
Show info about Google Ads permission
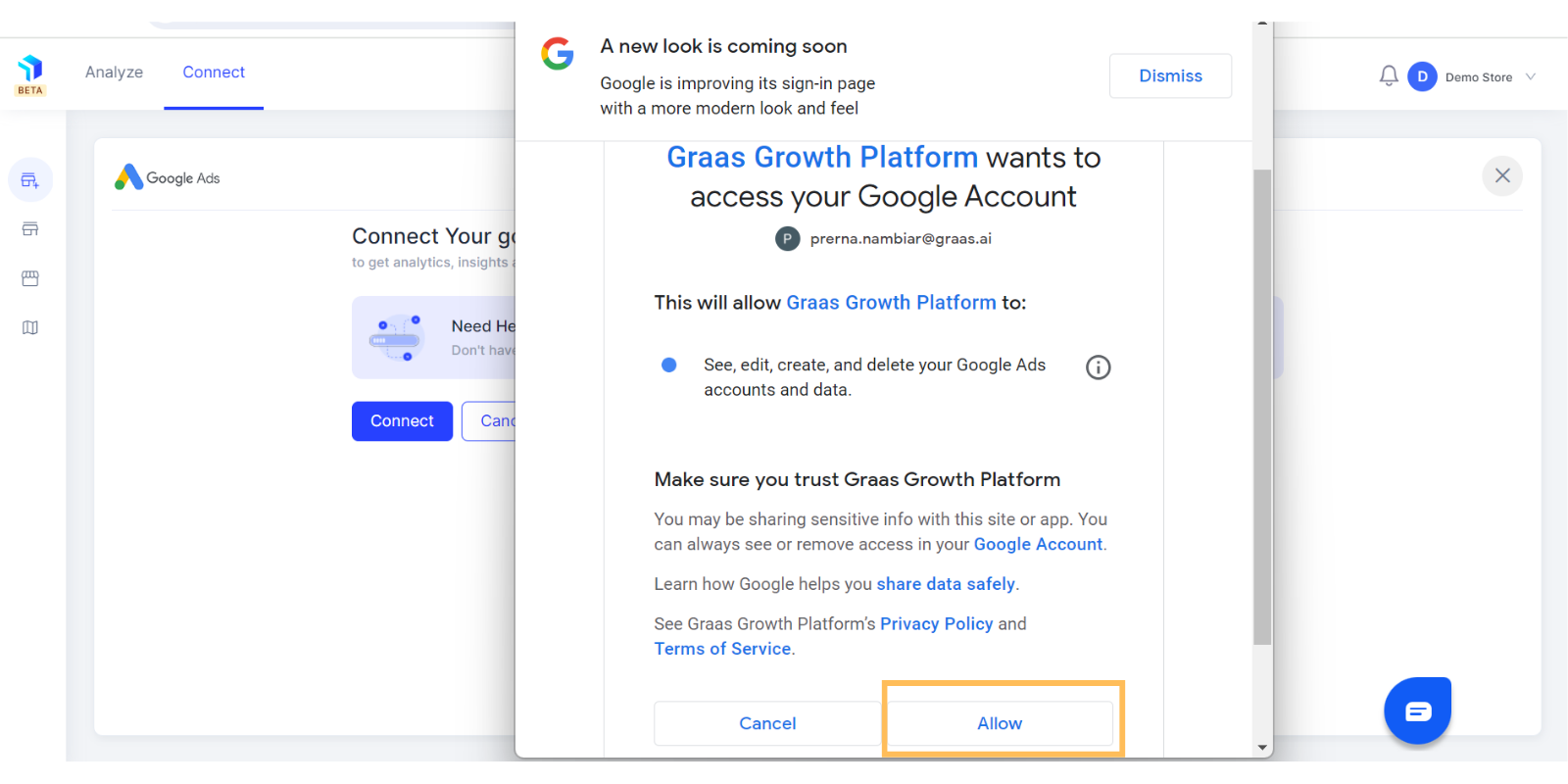point(1098,367)
